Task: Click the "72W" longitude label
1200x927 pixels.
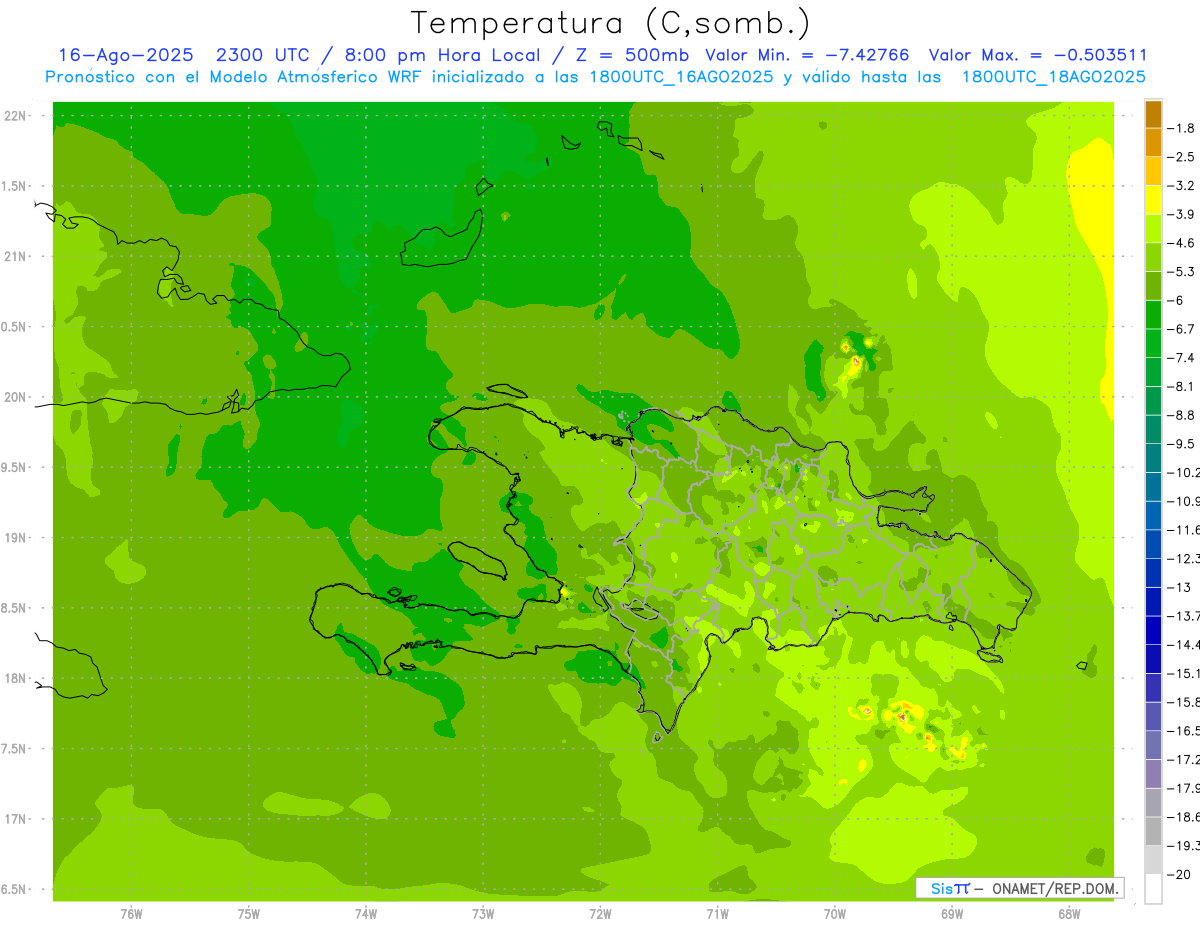Action: pyautogui.click(x=600, y=913)
